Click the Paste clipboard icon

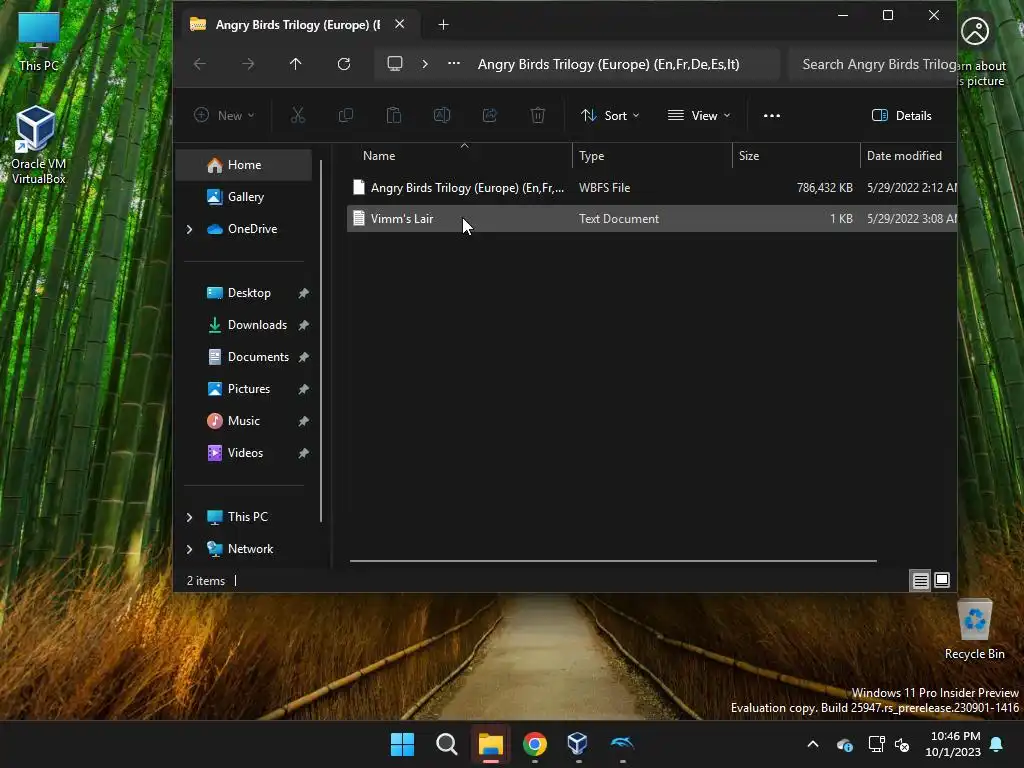point(394,116)
